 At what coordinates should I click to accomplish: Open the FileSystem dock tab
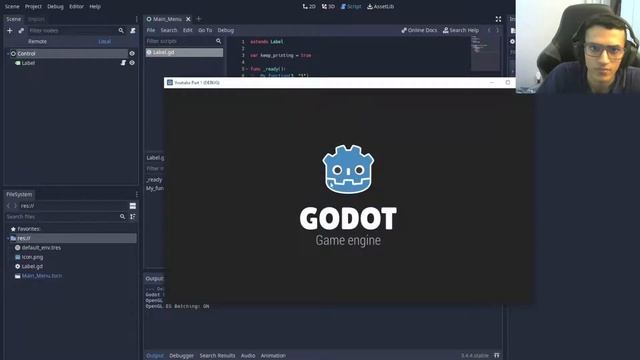tap(19, 194)
